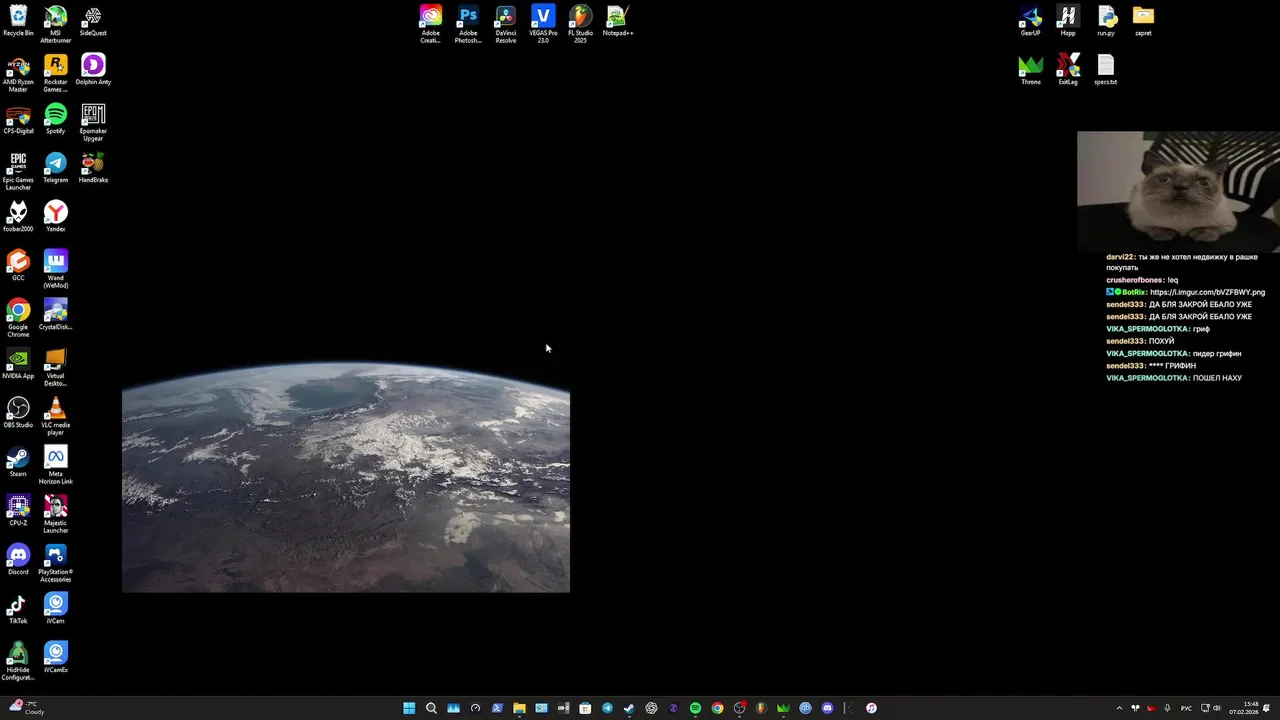Open the tray volume control
Screen dimensions: 1280x720
point(1217,708)
